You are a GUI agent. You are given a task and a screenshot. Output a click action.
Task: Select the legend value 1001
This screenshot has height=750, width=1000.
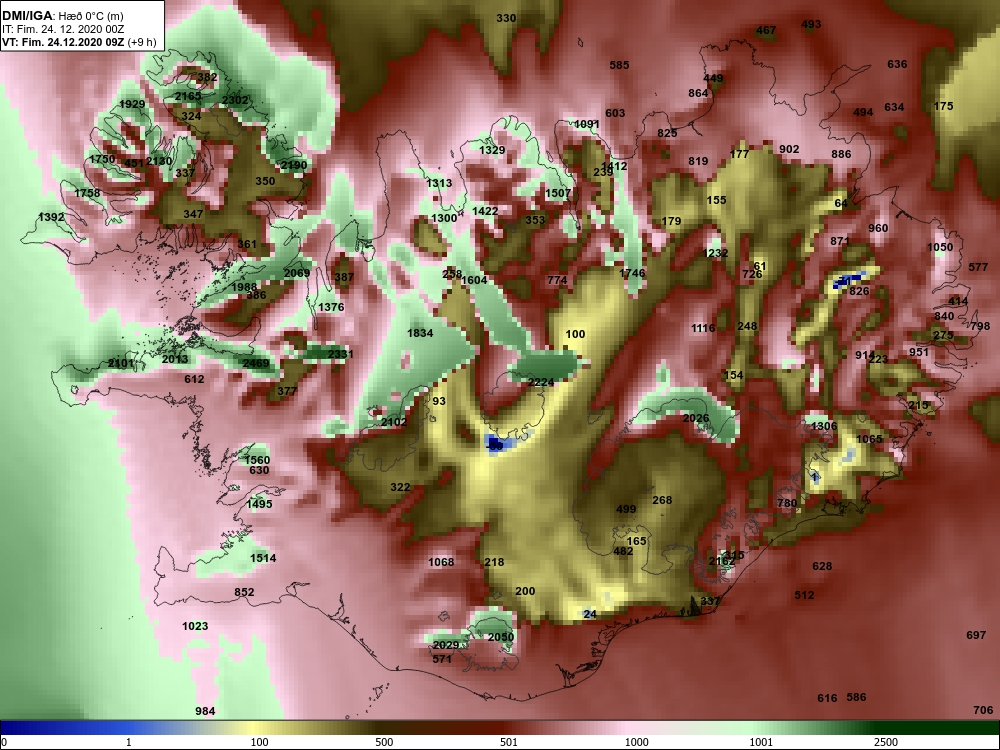(x=761, y=742)
